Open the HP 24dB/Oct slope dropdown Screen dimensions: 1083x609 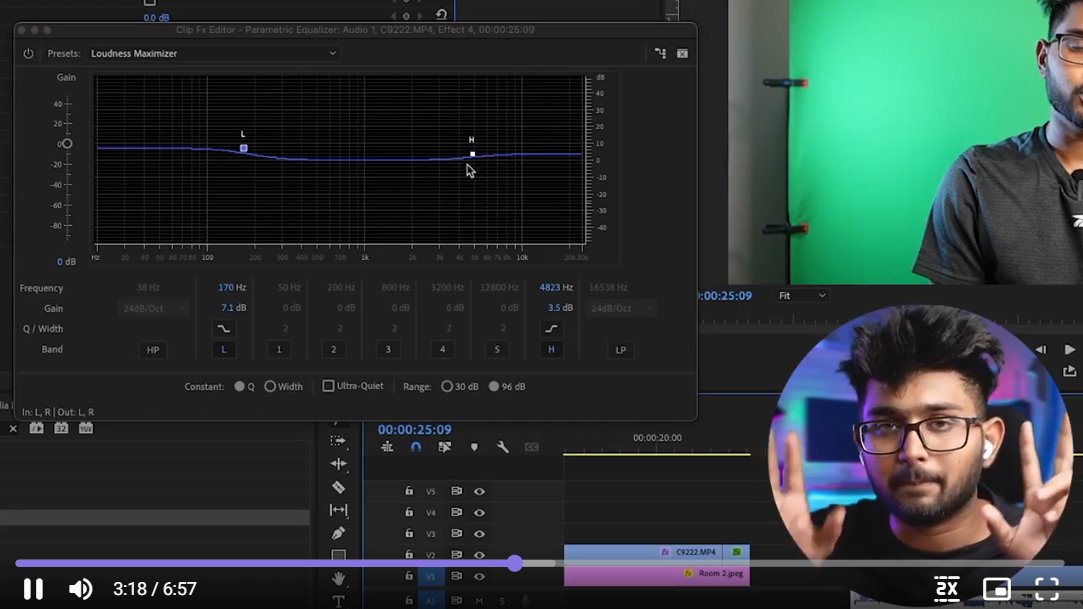[x=153, y=308]
